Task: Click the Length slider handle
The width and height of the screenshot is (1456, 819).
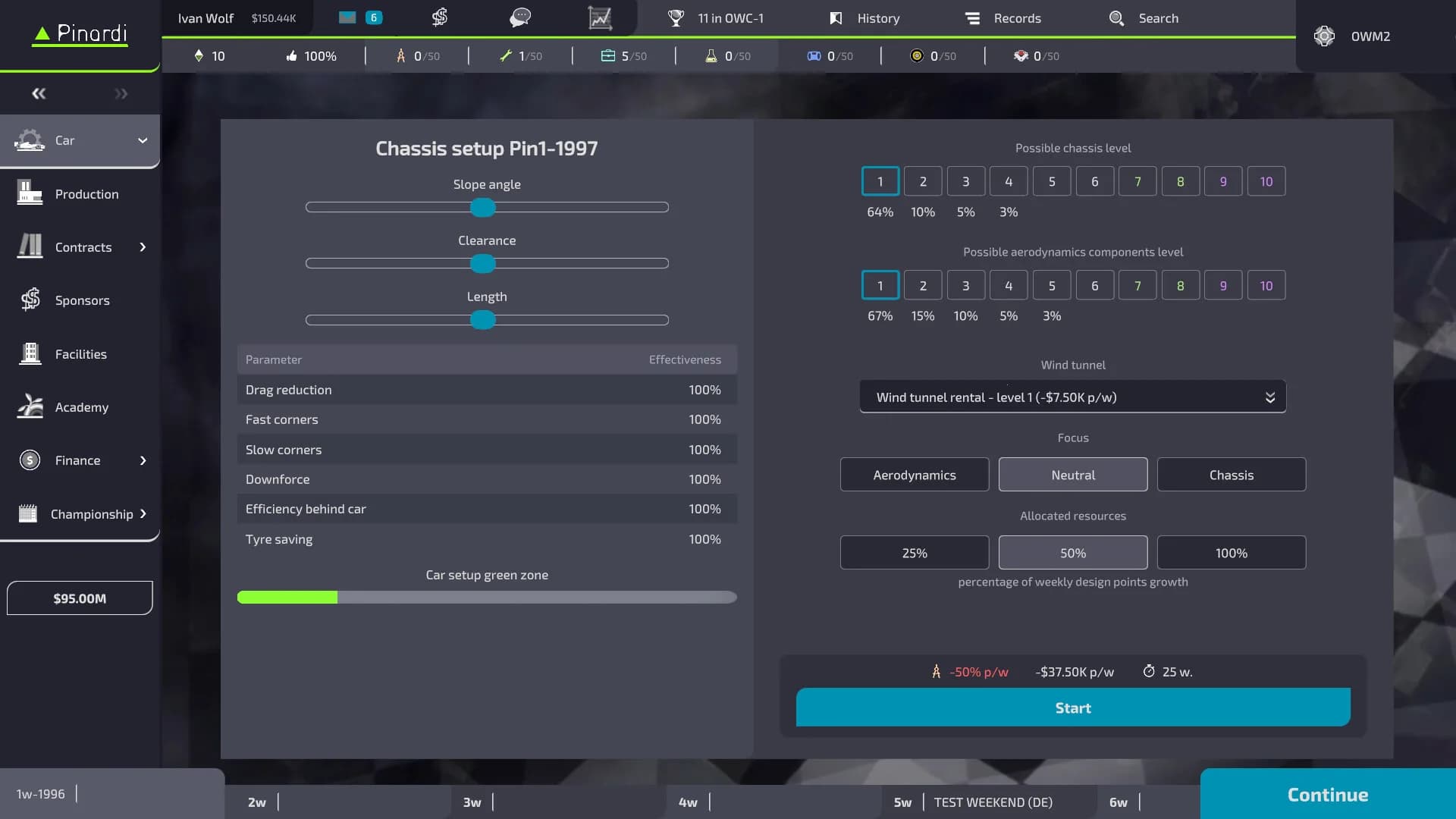Action: pos(482,320)
